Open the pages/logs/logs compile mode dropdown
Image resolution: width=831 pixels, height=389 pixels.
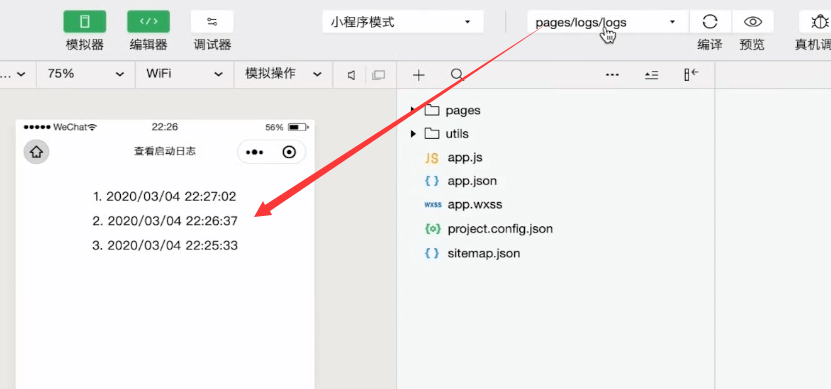tap(608, 22)
